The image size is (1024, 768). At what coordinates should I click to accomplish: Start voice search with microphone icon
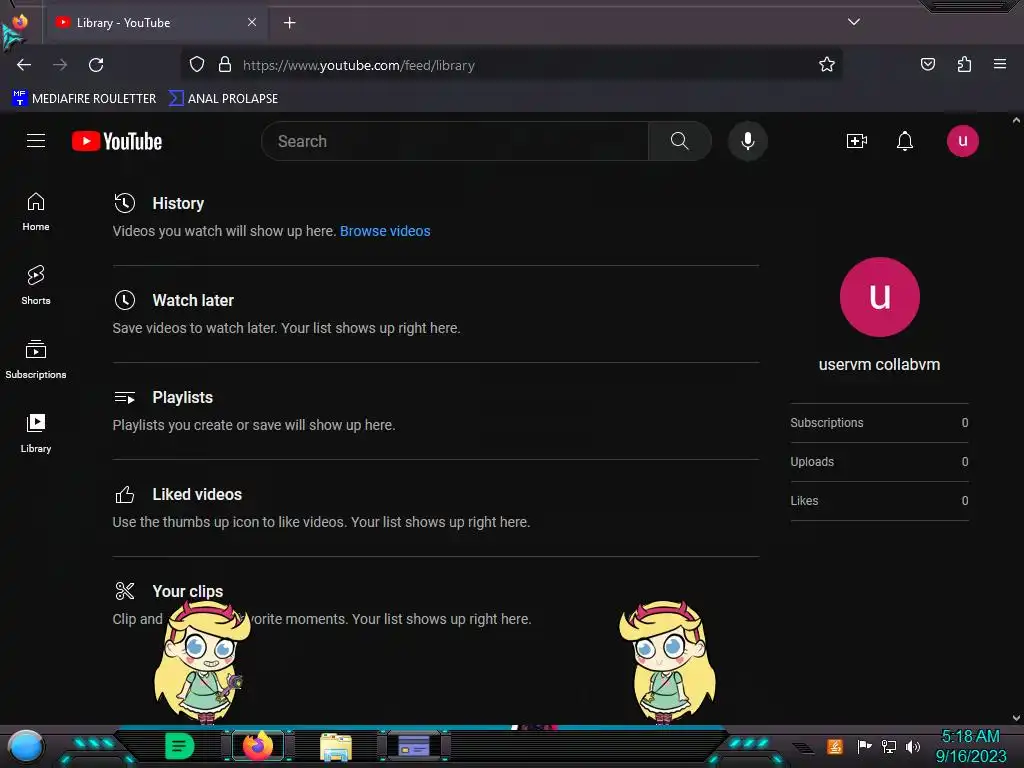click(748, 141)
